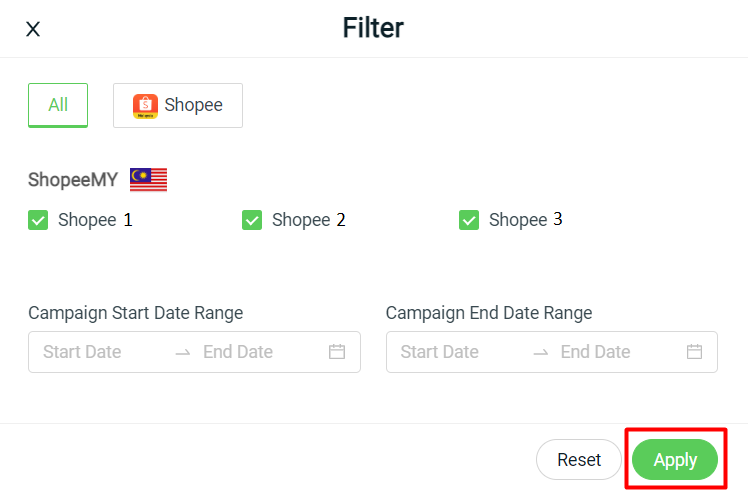This screenshot has width=748, height=493.
Task: Apply the filter settings
Action: point(675,460)
